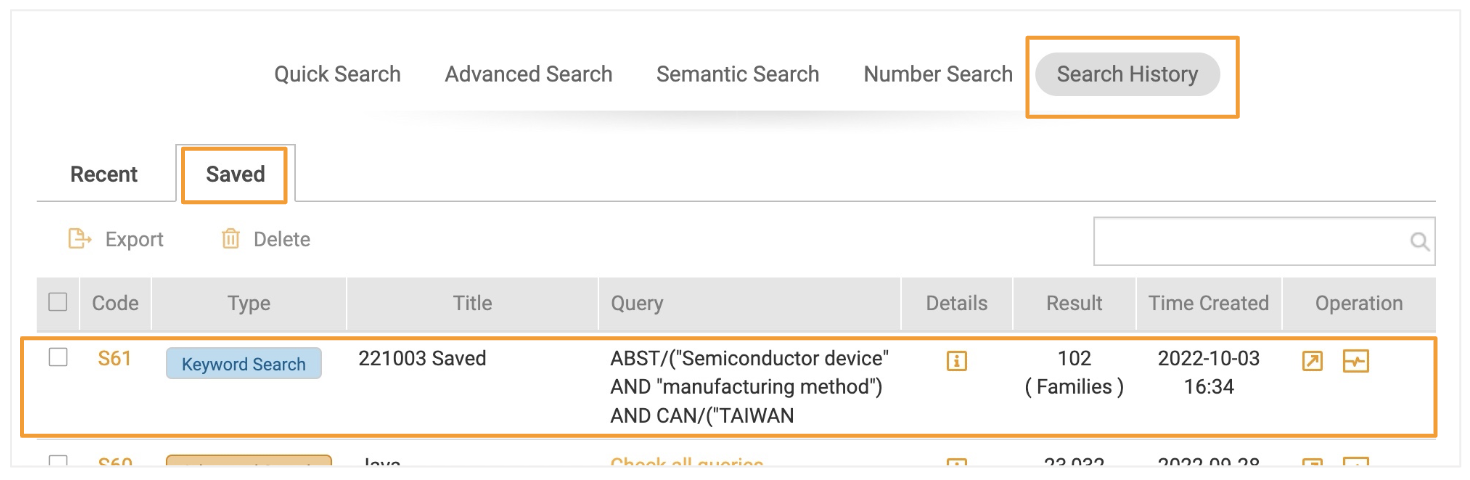Tick the select-all checkbox in the header
Screen dimensions: 1470x480
[x=58, y=301]
